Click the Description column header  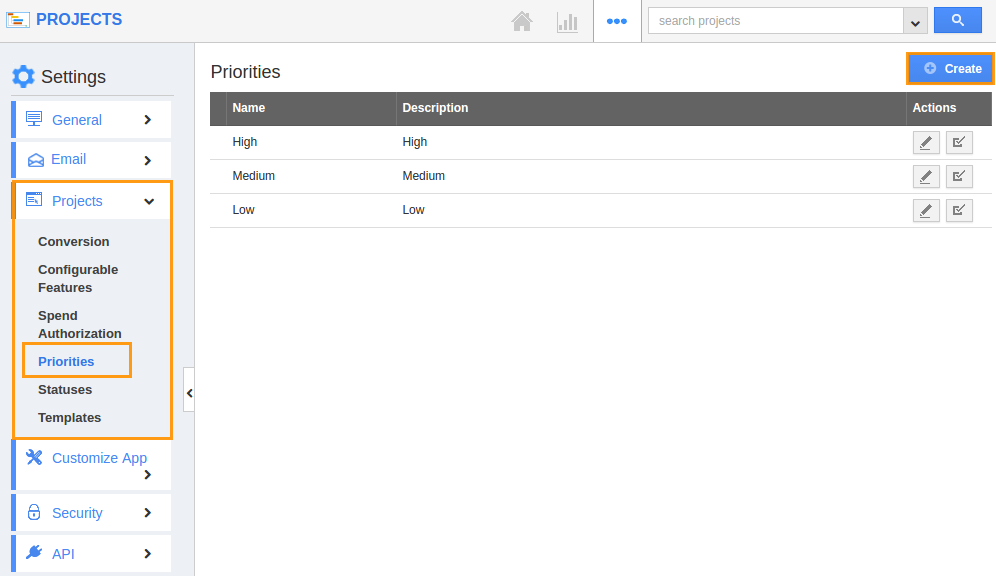tap(435, 108)
